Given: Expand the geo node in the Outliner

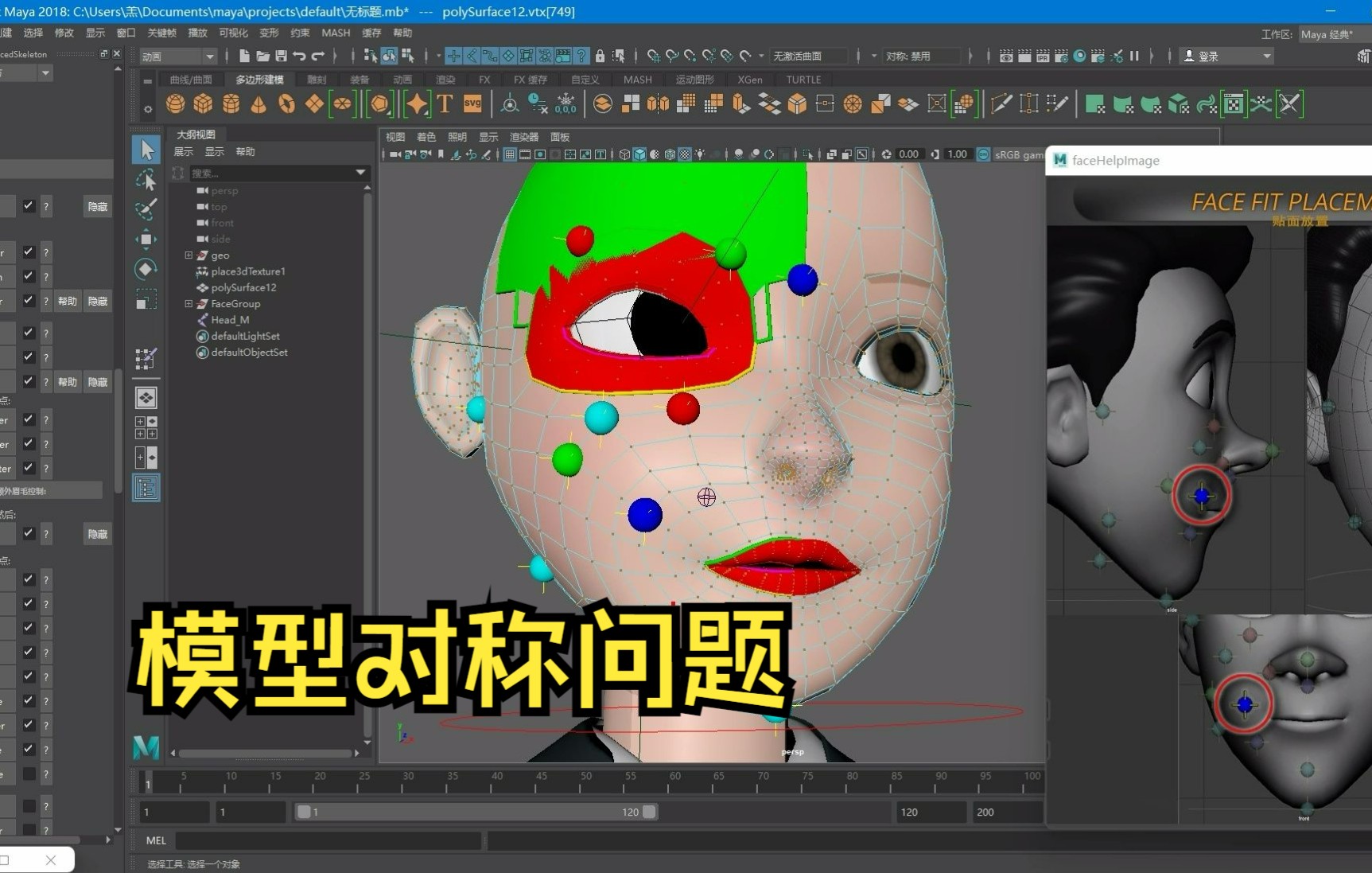Looking at the screenshot, I should click(x=189, y=255).
